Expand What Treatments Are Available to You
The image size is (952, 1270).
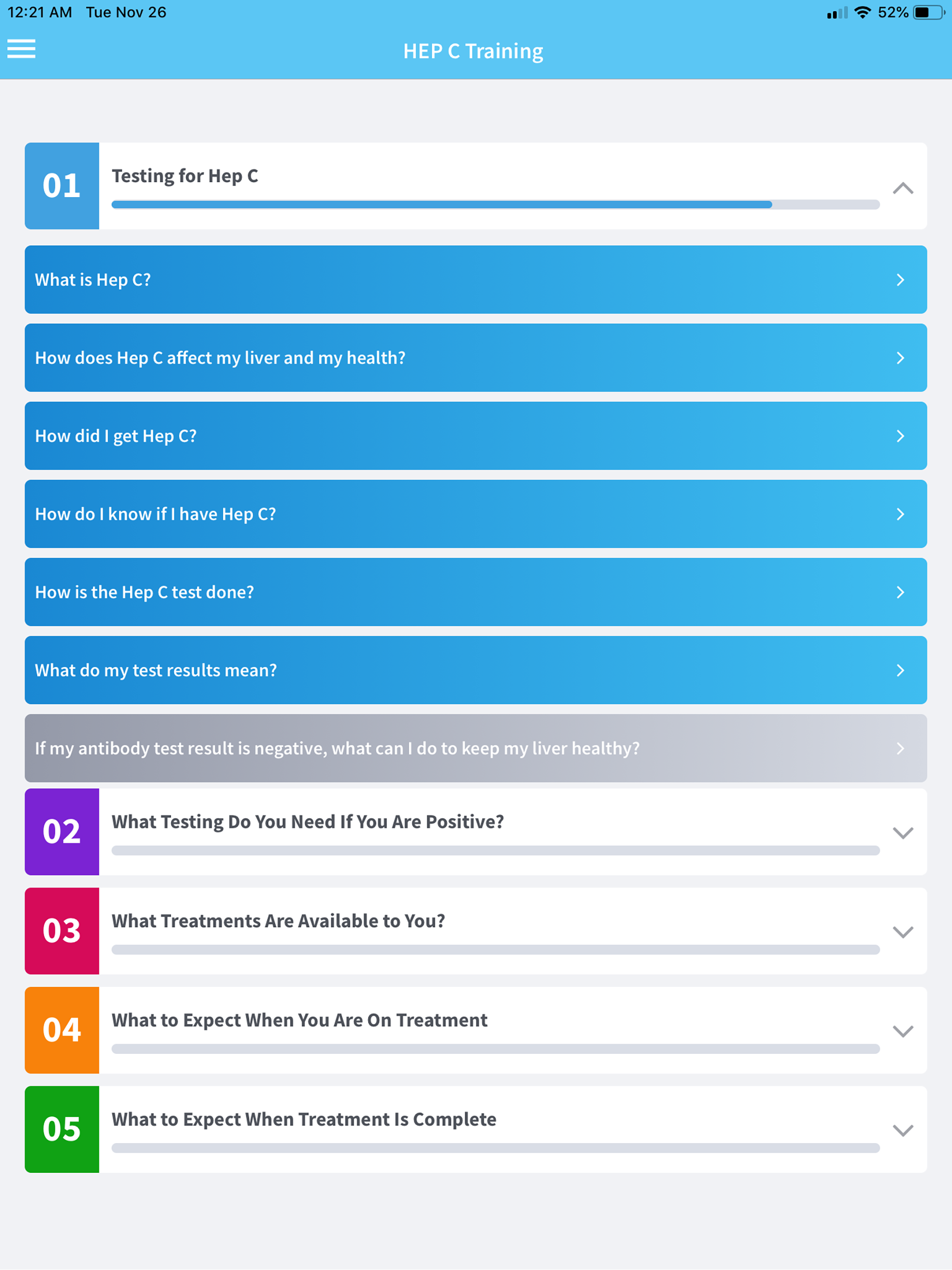[x=903, y=932]
